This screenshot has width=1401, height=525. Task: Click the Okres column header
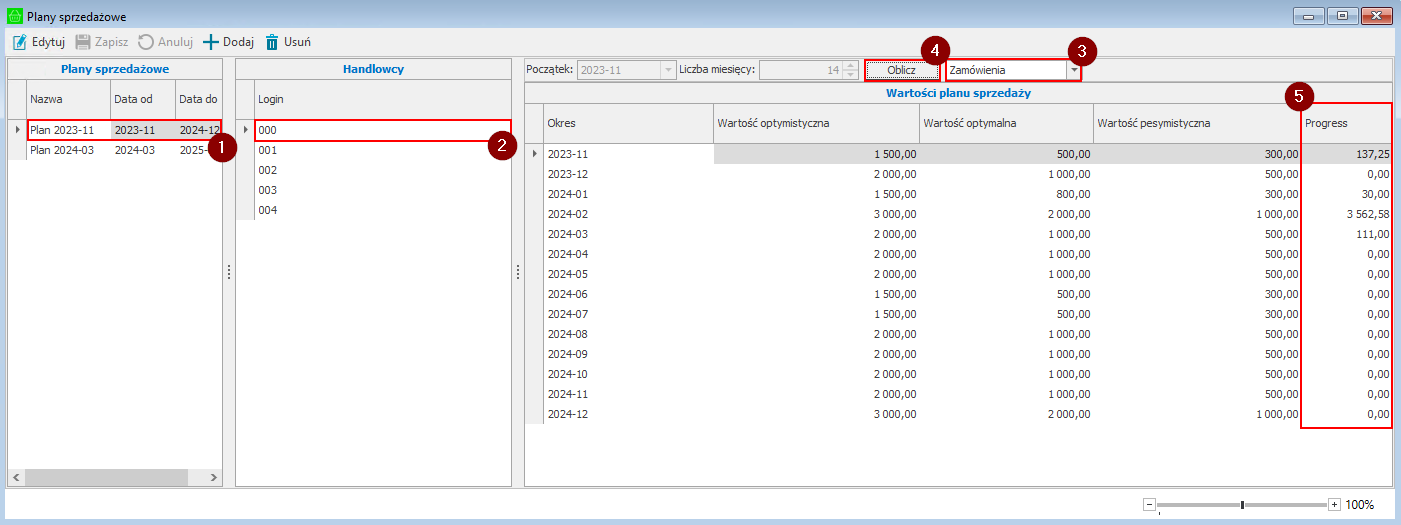pyautogui.click(x=627, y=123)
